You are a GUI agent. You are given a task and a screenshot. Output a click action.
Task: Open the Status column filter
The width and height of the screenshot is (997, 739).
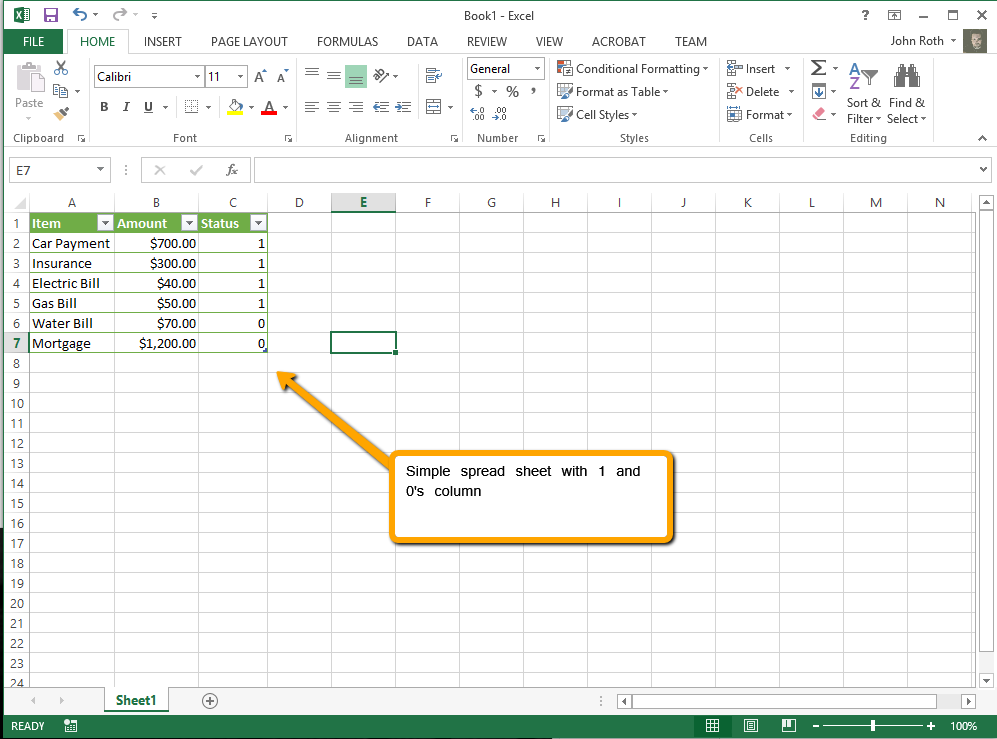258,222
